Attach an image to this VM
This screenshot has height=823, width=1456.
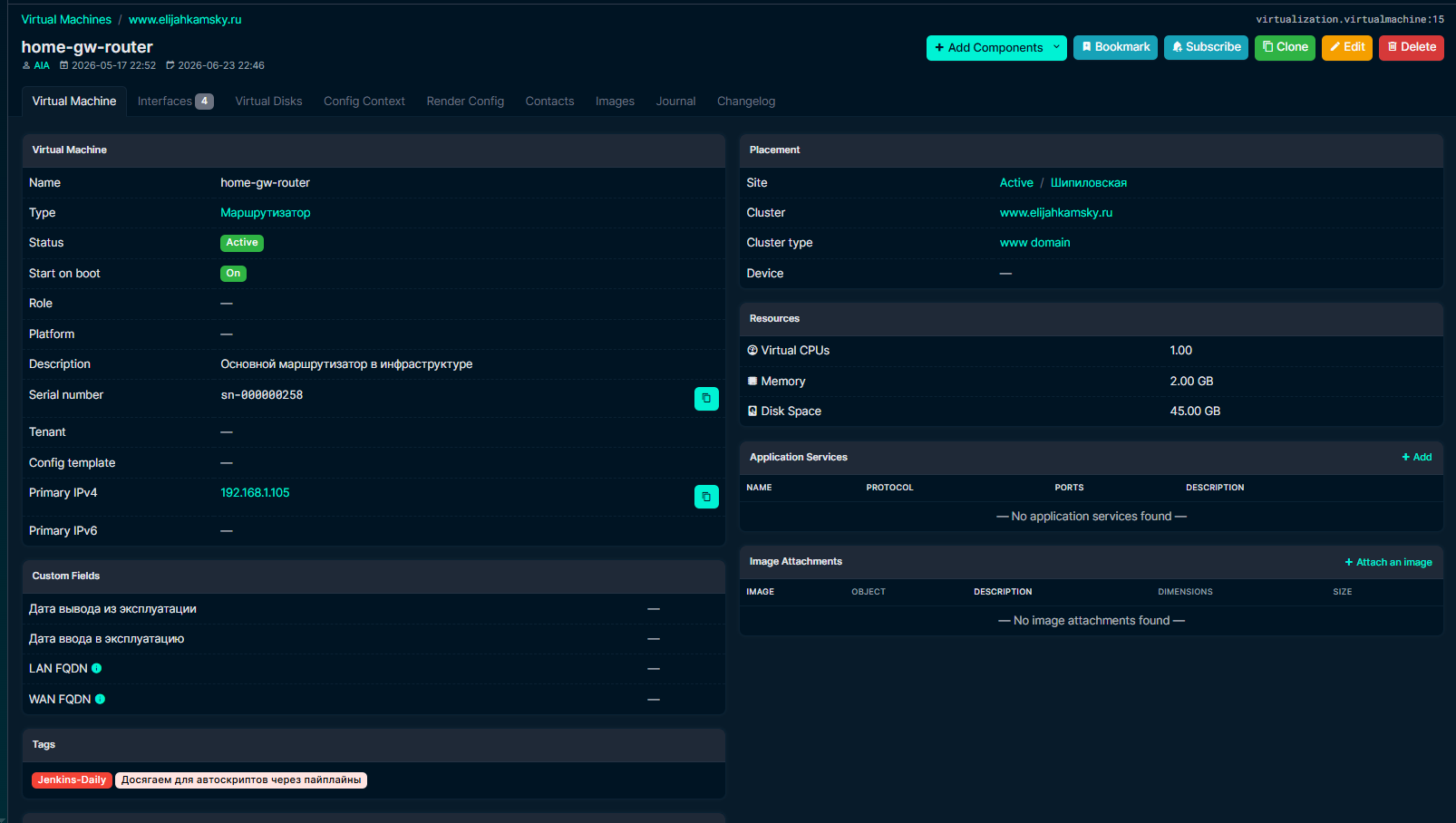[1388, 563]
